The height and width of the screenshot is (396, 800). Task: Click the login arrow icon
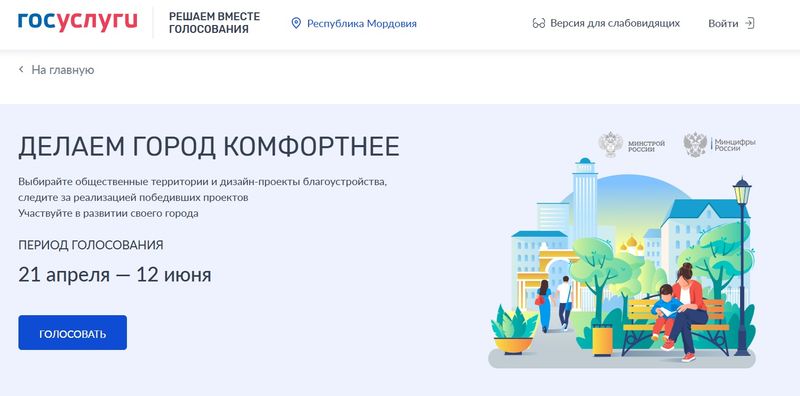point(749,23)
